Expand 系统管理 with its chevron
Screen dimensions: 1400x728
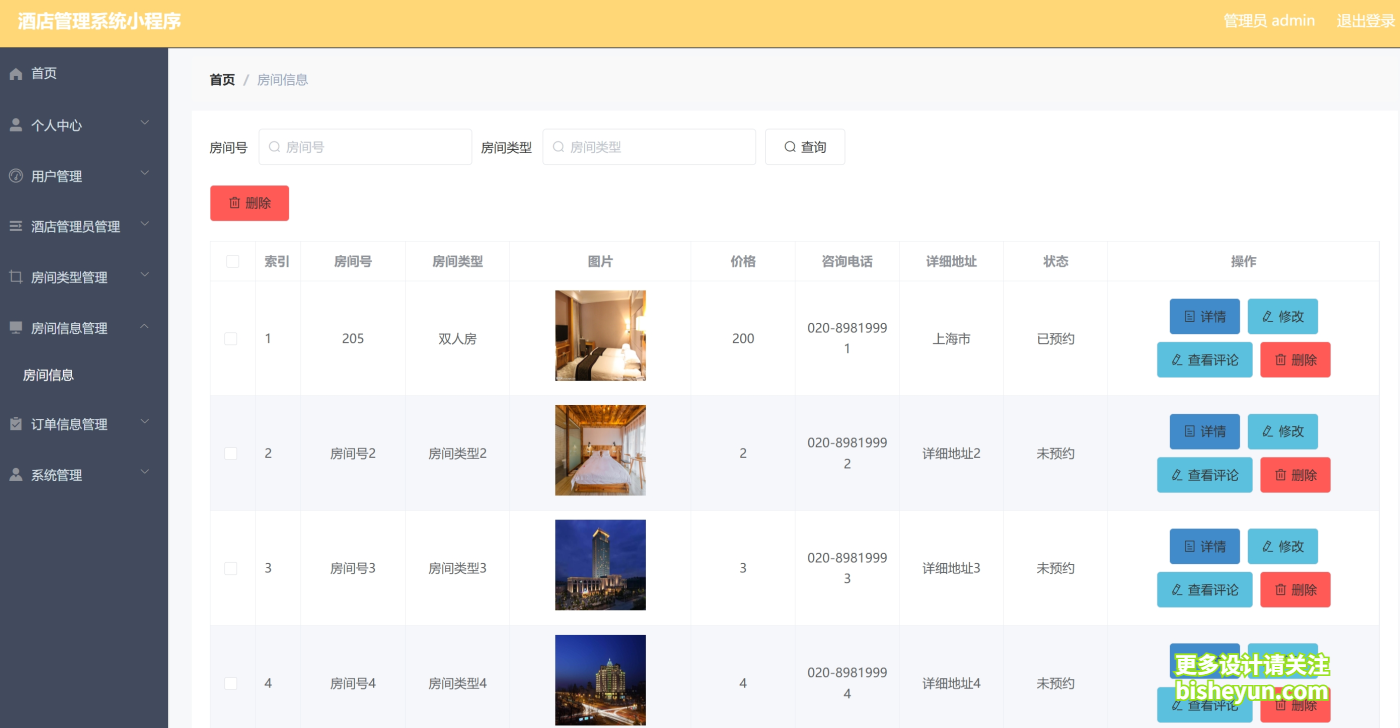tap(144, 474)
